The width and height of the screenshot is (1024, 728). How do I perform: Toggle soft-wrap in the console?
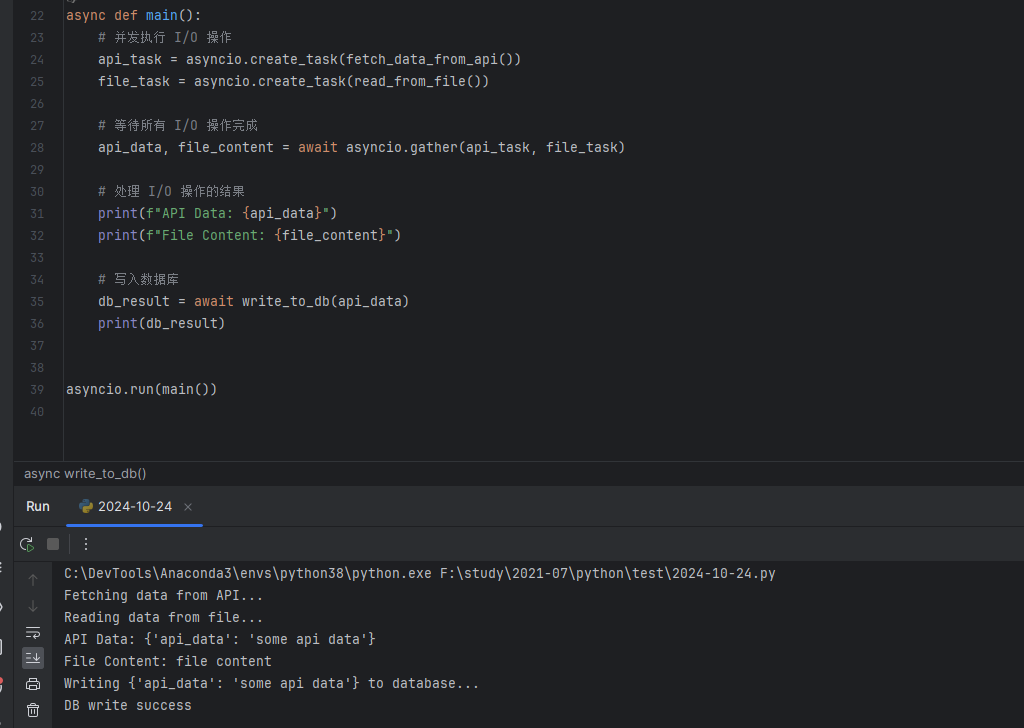click(33, 632)
